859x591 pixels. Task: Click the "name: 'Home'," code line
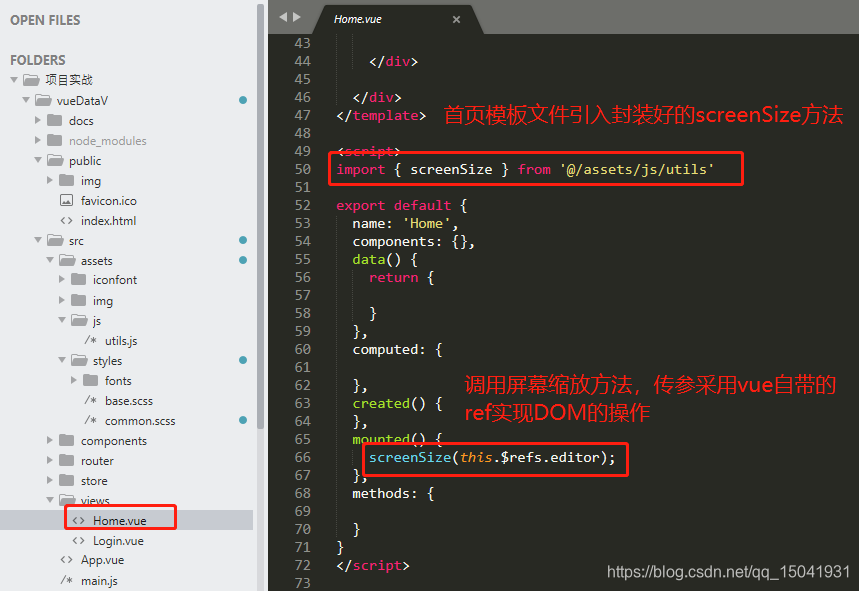click(405, 223)
